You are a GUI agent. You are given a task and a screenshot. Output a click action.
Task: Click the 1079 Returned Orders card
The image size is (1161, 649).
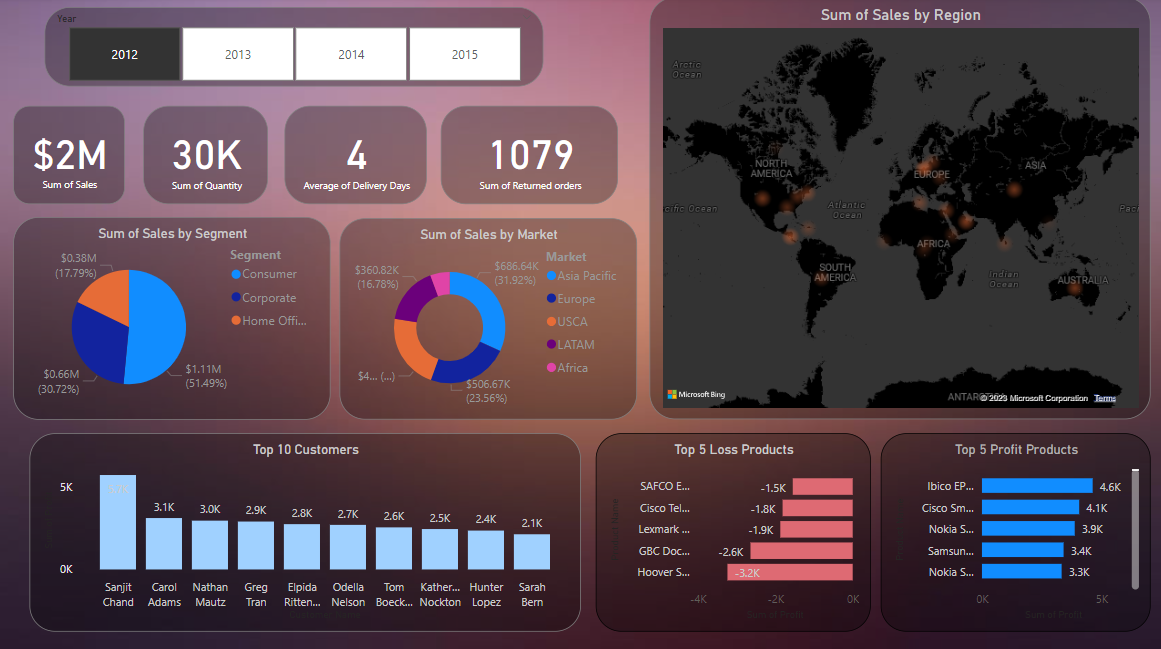click(528, 154)
